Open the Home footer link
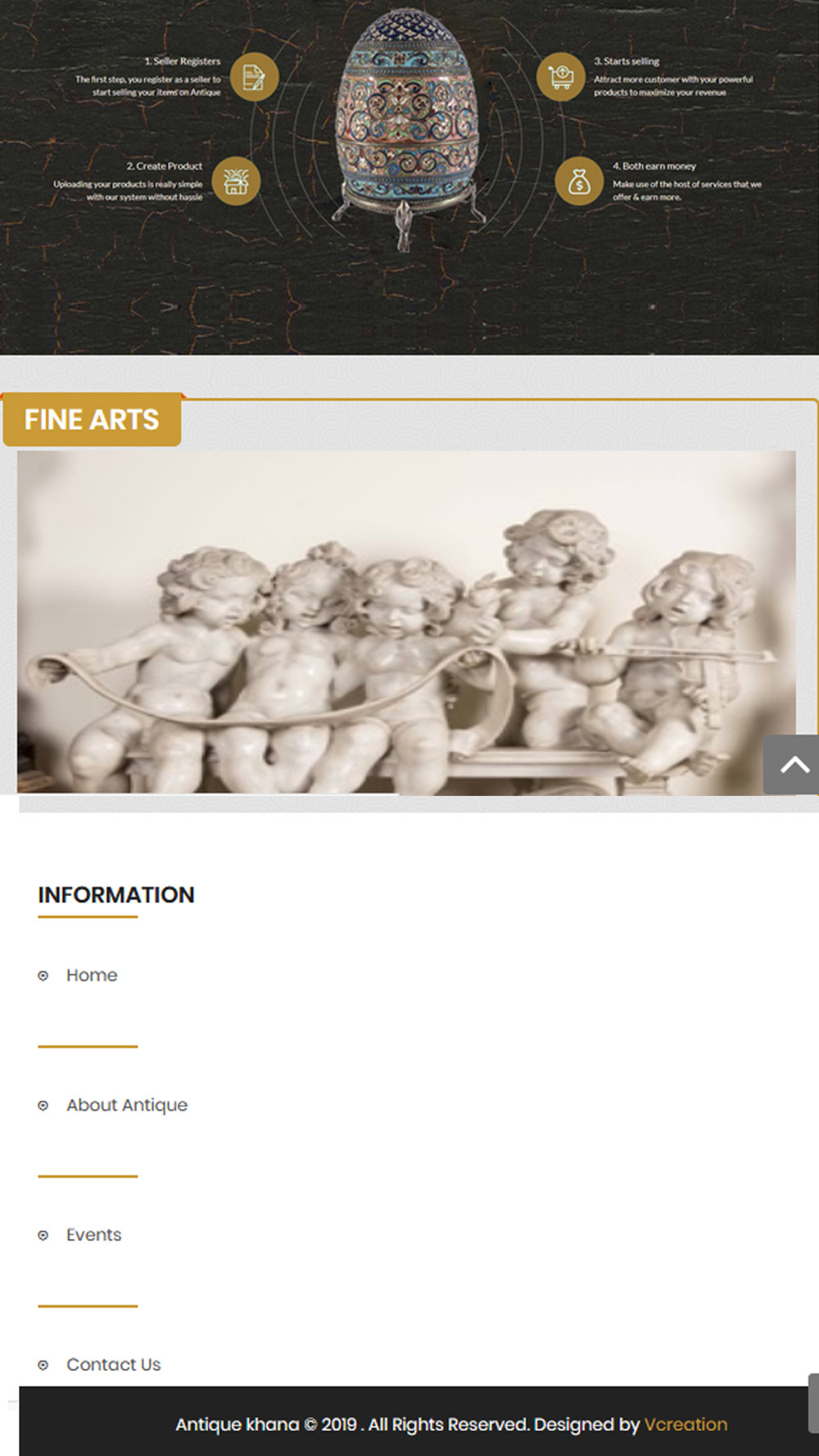The width and height of the screenshot is (819, 1456). coord(92,975)
